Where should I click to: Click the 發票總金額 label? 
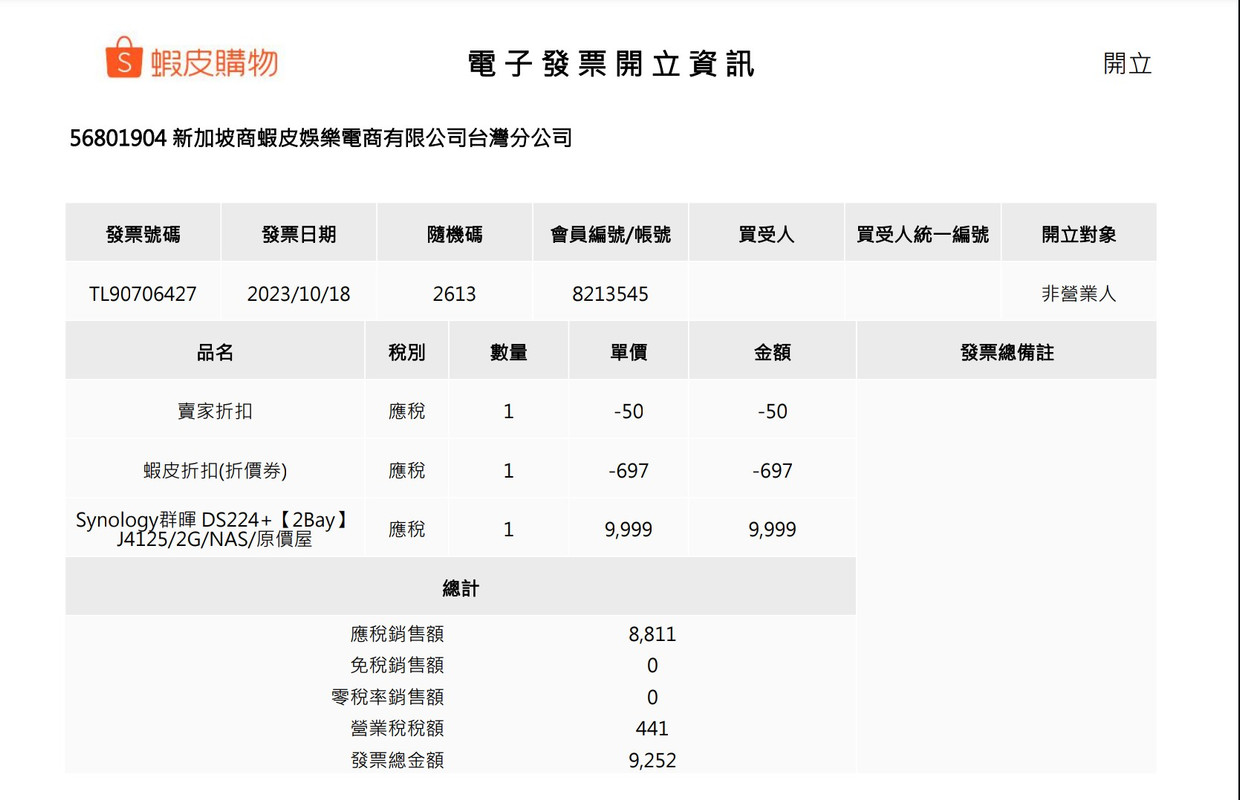(x=397, y=760)
